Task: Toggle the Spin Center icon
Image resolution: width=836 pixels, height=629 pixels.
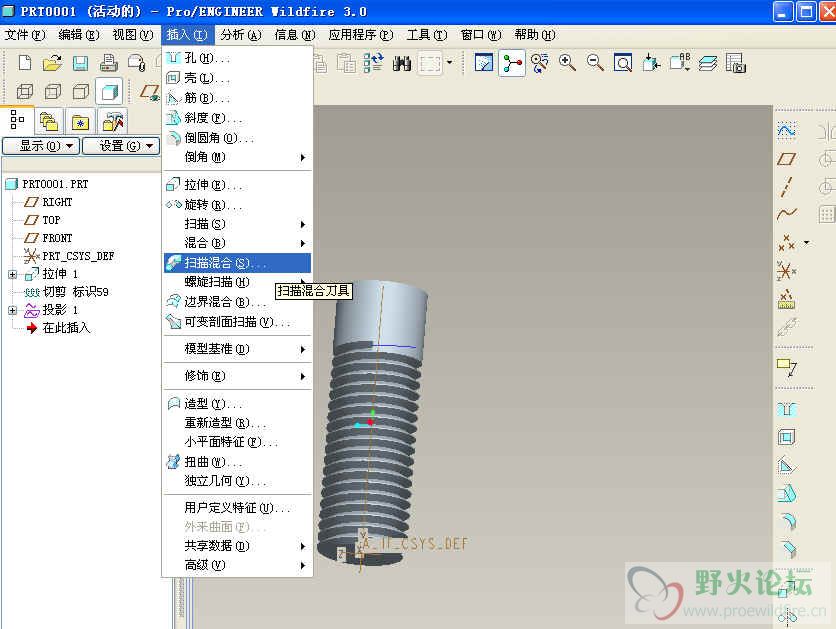Action: click(x=512, y=63)
